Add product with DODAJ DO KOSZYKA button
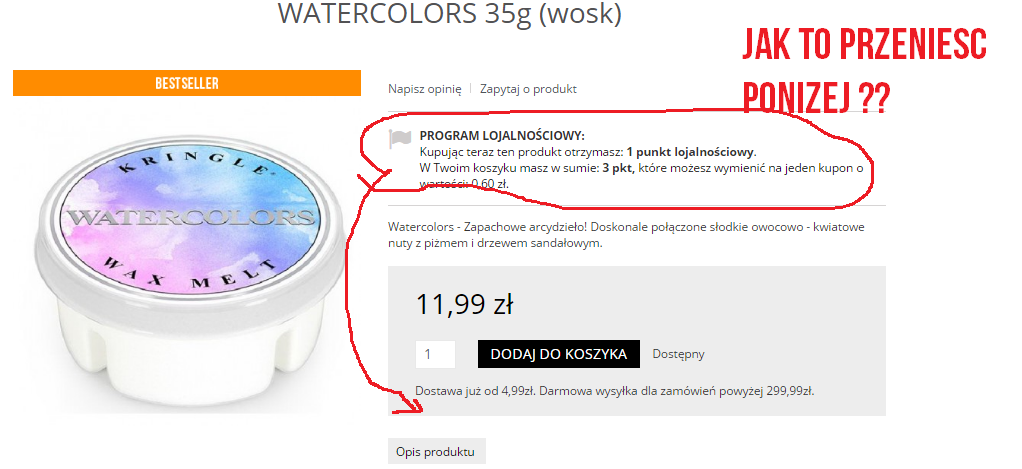This screenshot has height=469, width=1022. pyautogui.click(x=559, y=354)
